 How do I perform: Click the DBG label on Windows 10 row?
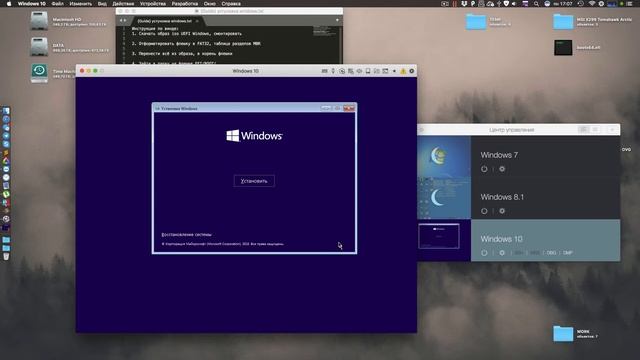click(x=551, y=253)
